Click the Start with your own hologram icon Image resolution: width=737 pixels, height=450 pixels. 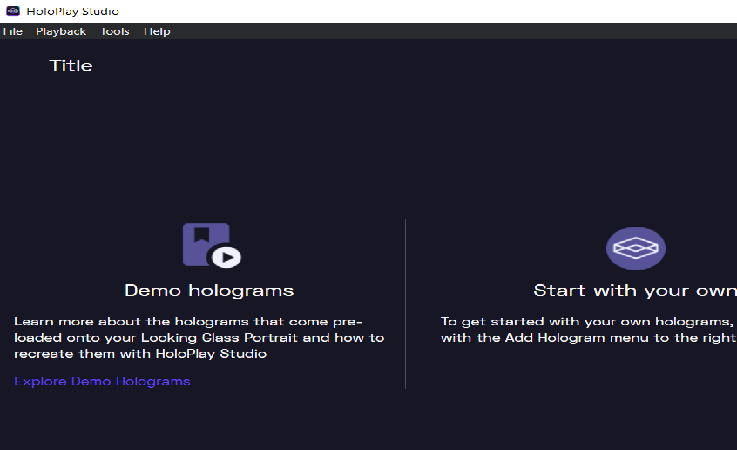pos(635,248)
